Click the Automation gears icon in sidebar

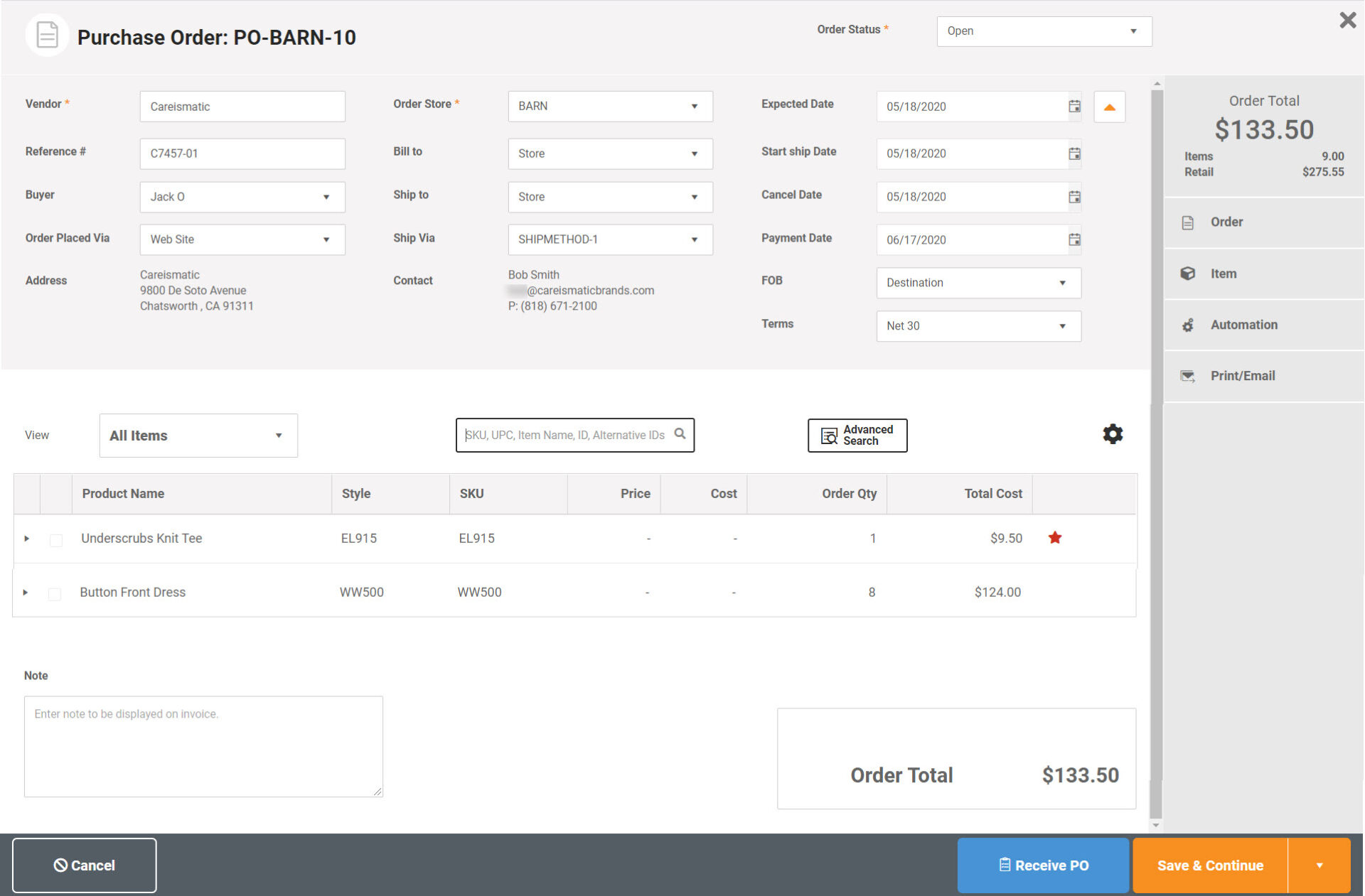click(1187, 325)
